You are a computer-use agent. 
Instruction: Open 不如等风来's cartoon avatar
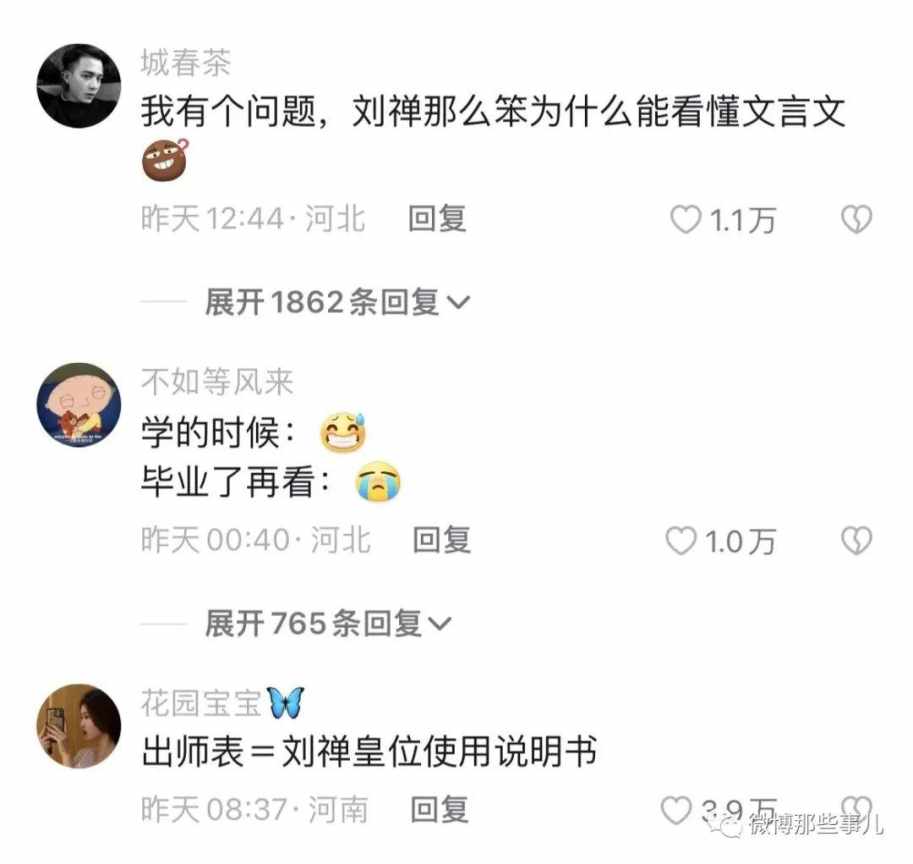point(79,405)
